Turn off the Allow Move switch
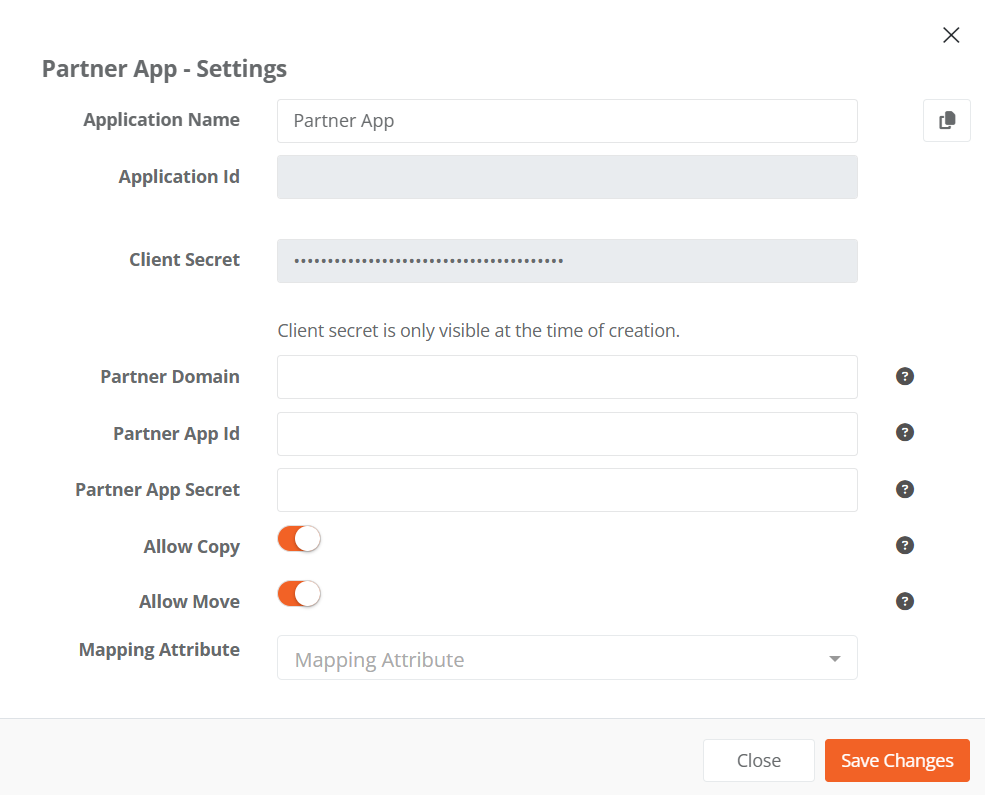 (x=298, y=593)
